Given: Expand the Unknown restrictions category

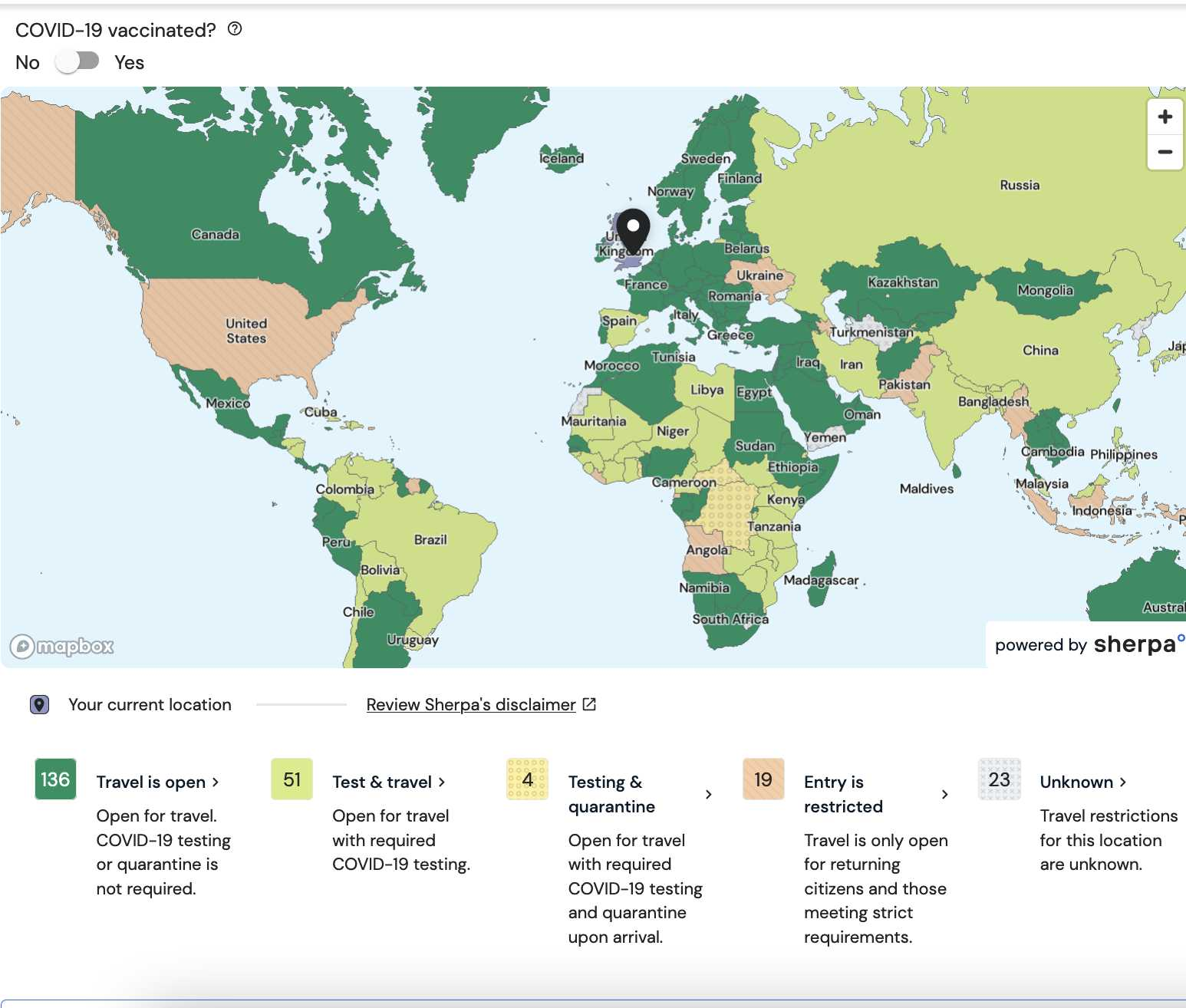Looking at the screenshot, I should (x=1083, y=782).
